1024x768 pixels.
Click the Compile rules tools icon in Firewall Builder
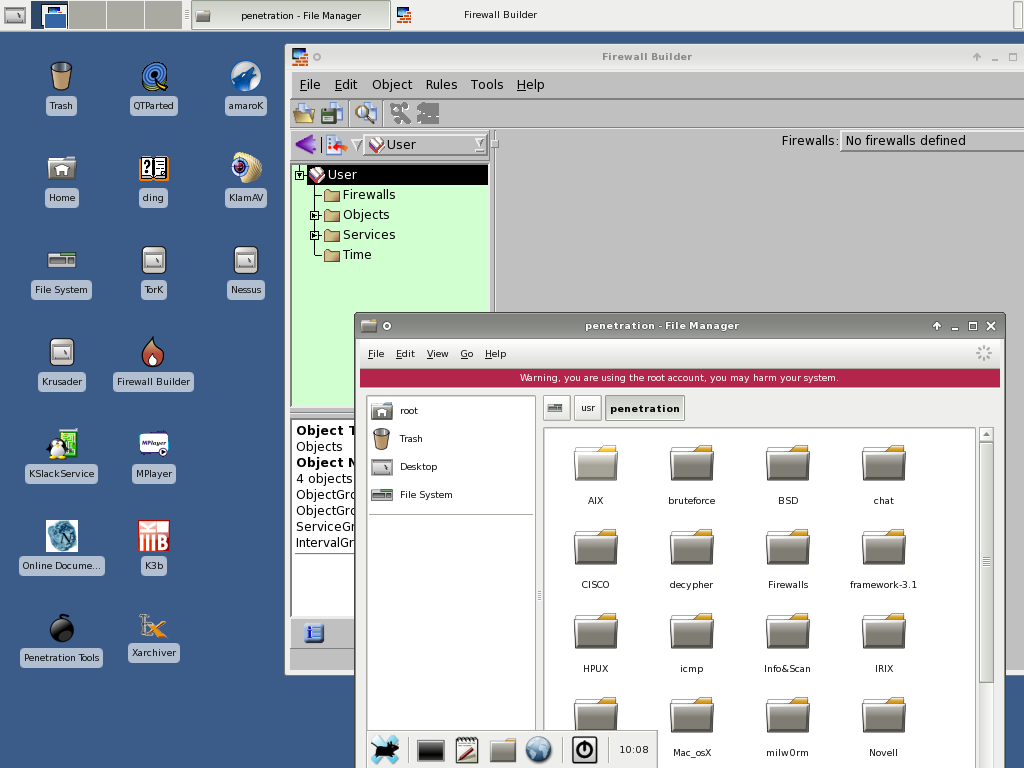(x=400, y=114)
